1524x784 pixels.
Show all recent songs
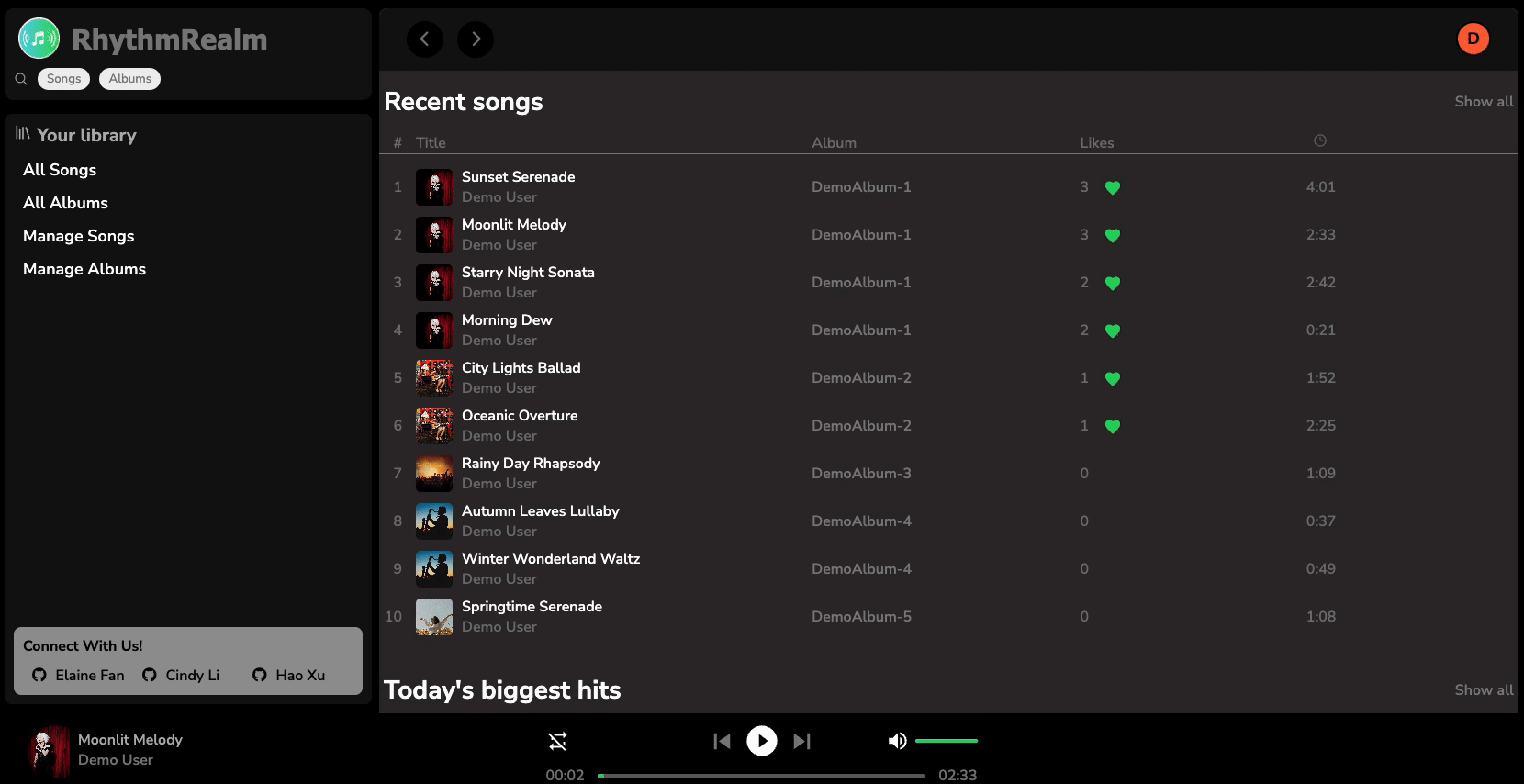(x=1483, y=102)
